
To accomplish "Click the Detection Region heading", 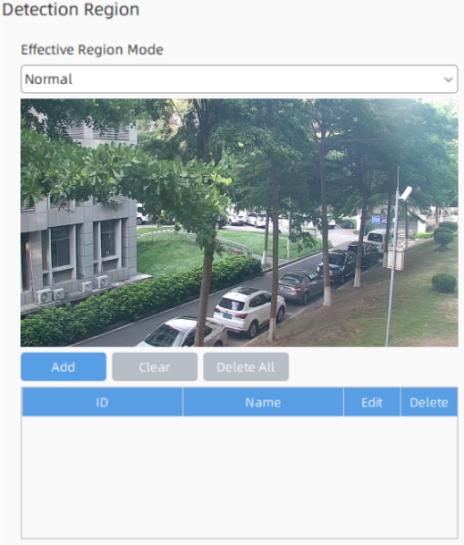I will click(71, 9).
